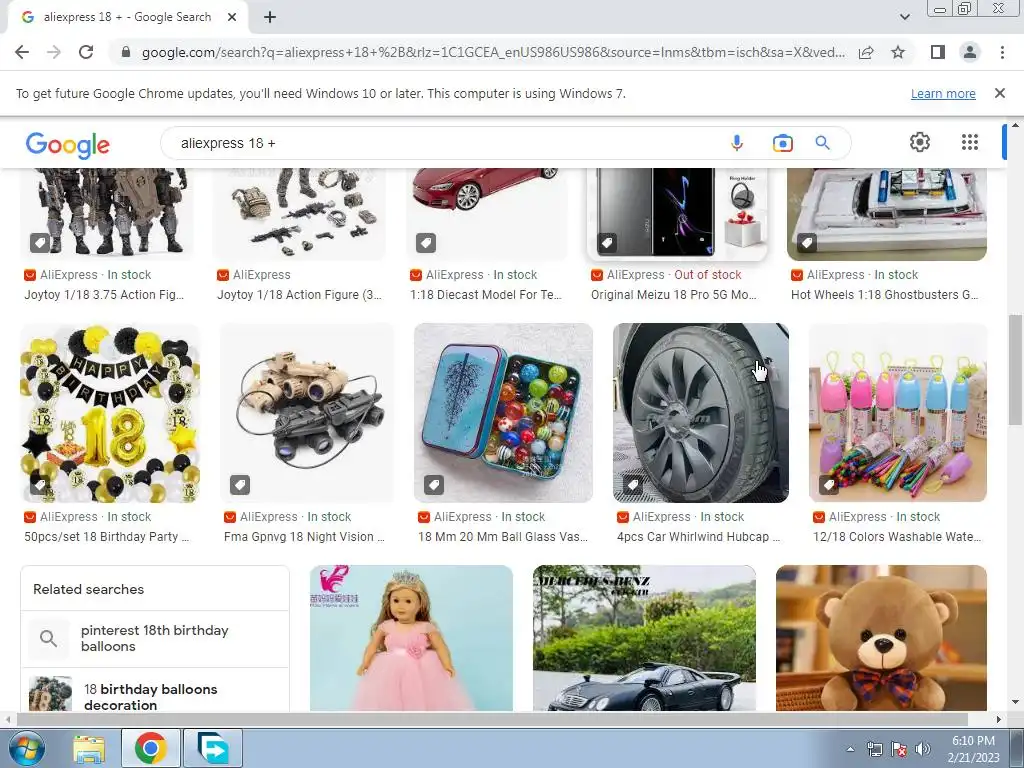The height and width of the screenshot is (768, 1024).
Task: Click the browser back arrow
Action: click(x=22, y=52)
